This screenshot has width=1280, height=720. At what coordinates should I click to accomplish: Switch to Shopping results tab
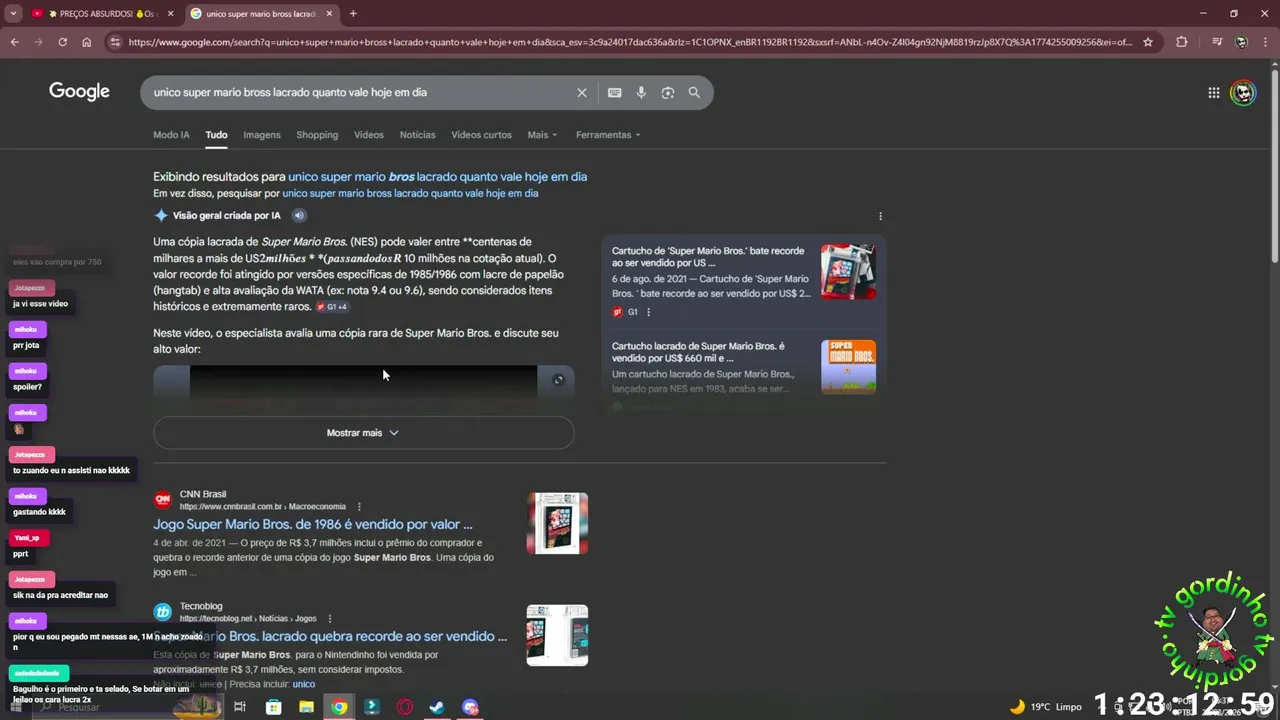pyautogui.click(x=317, y=135)
